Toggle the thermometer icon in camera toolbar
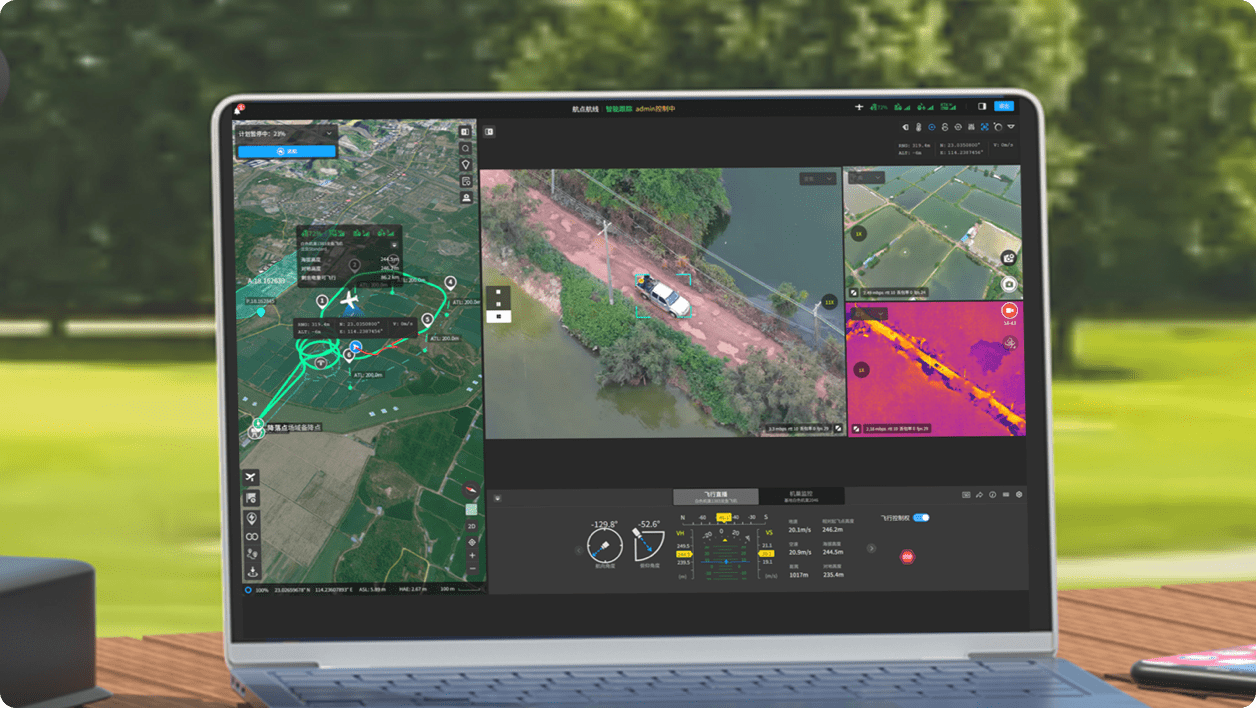Viewport: 1256px width, 708px height. [x=918, y=127]
